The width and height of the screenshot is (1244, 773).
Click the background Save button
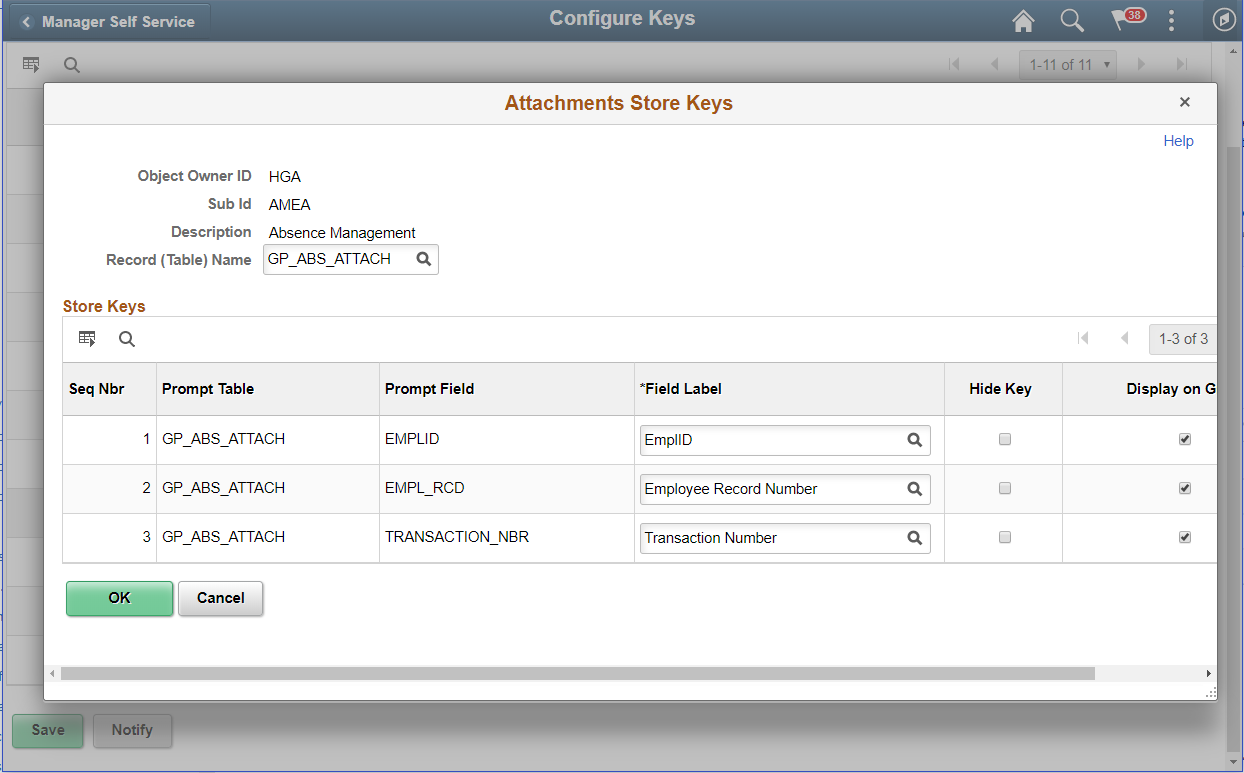(x=48, y=730)
